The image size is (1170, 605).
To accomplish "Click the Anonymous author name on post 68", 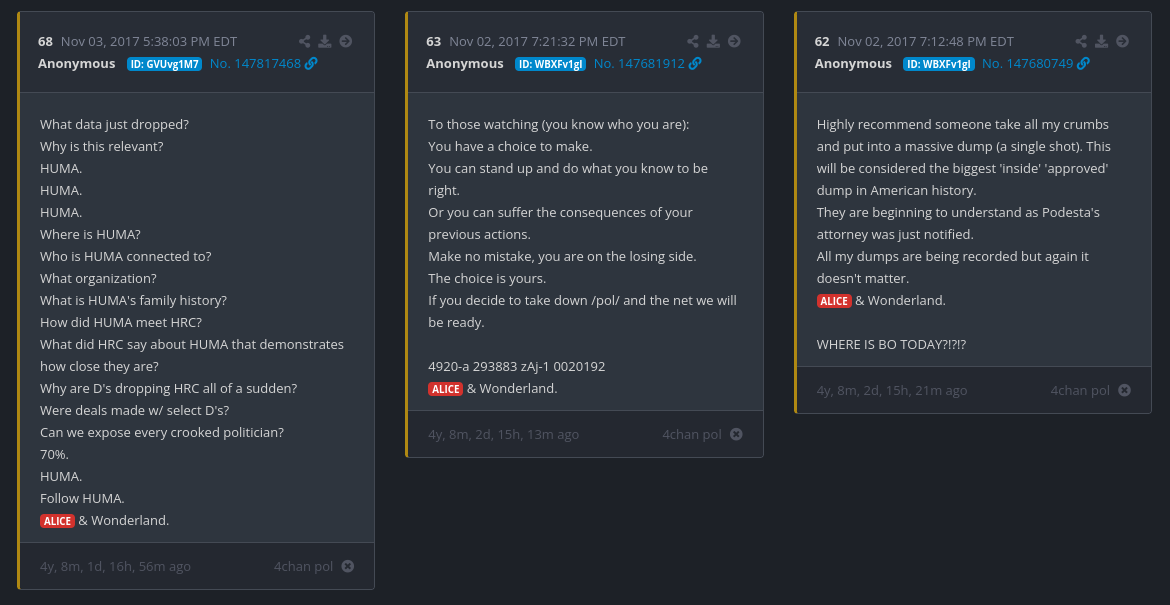I will pyautogui.click(x=77, y=63).
